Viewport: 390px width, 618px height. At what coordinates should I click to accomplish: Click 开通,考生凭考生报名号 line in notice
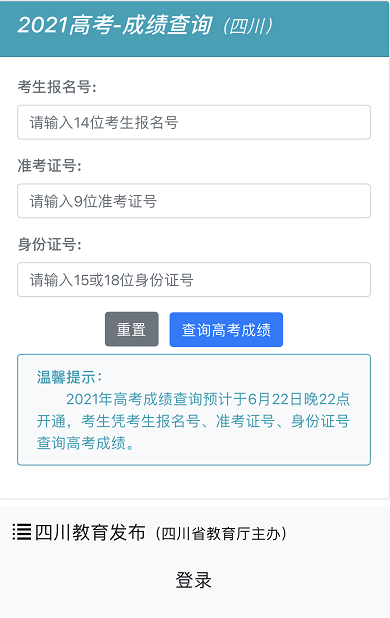[x=119, y=421]
